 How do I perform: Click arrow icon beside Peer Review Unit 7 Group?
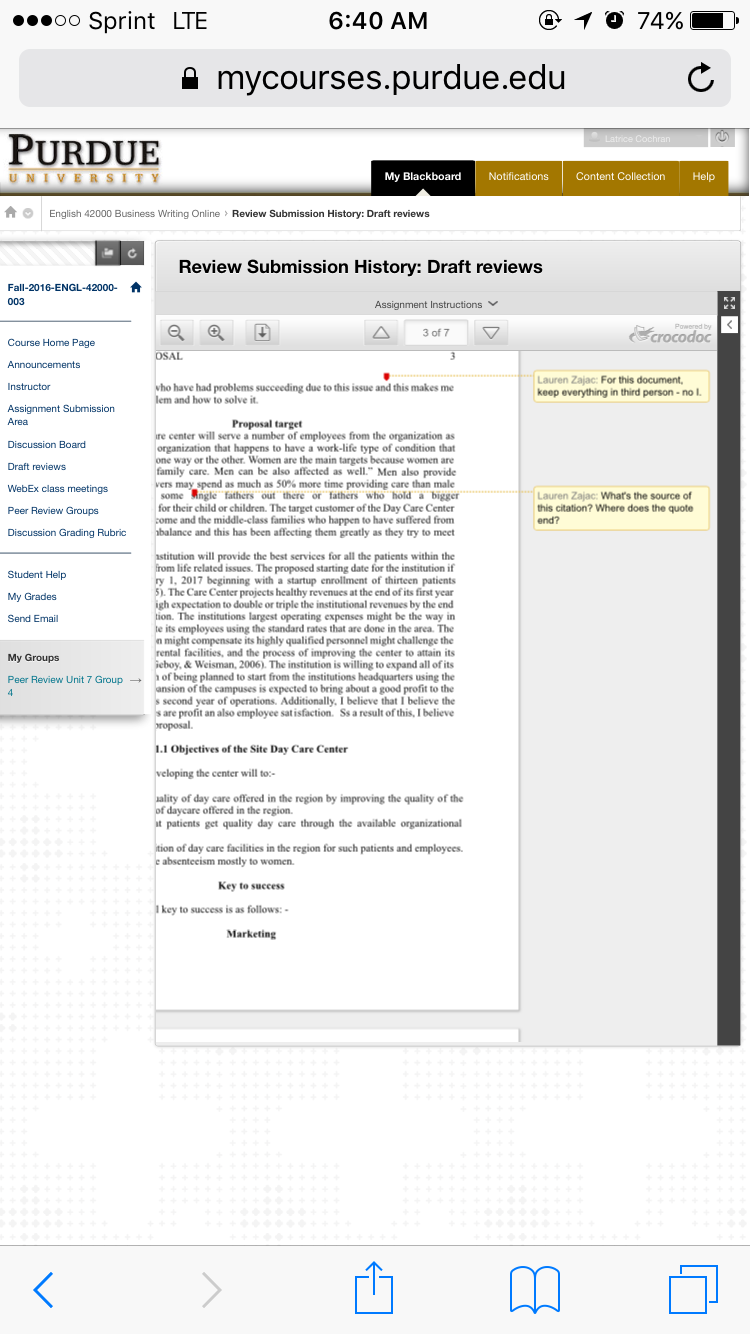tap(136, 680)
